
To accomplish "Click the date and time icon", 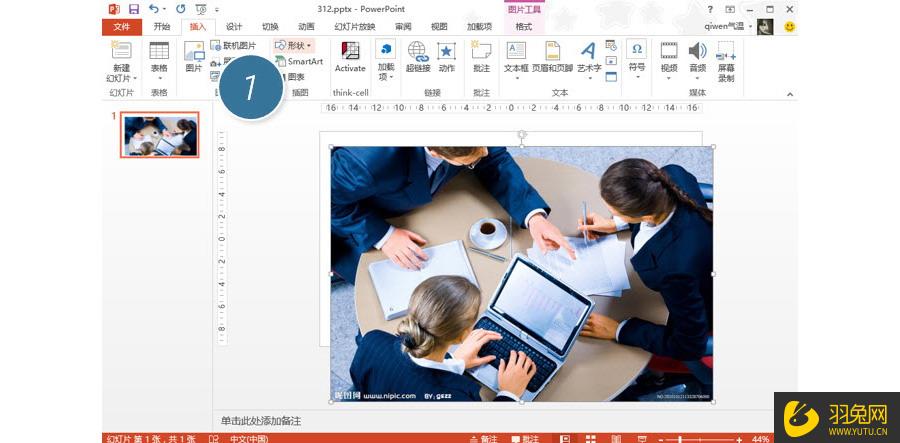I will [611, 45].
